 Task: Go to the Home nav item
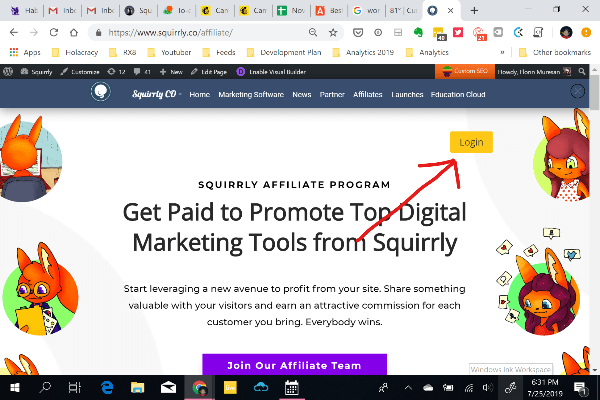[x=200, y=95]
